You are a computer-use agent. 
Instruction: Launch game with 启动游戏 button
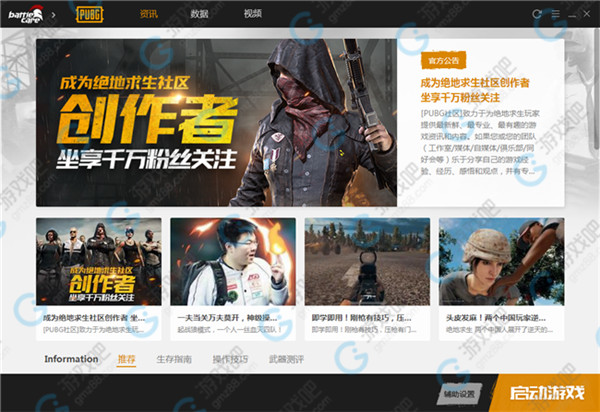pyautogui.click(x=547, y=393)
